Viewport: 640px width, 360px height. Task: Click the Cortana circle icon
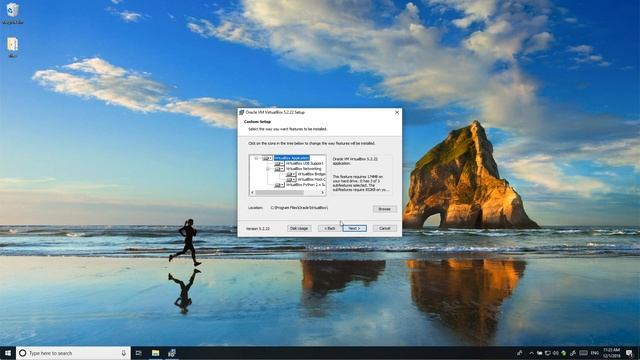click(22, 353)
